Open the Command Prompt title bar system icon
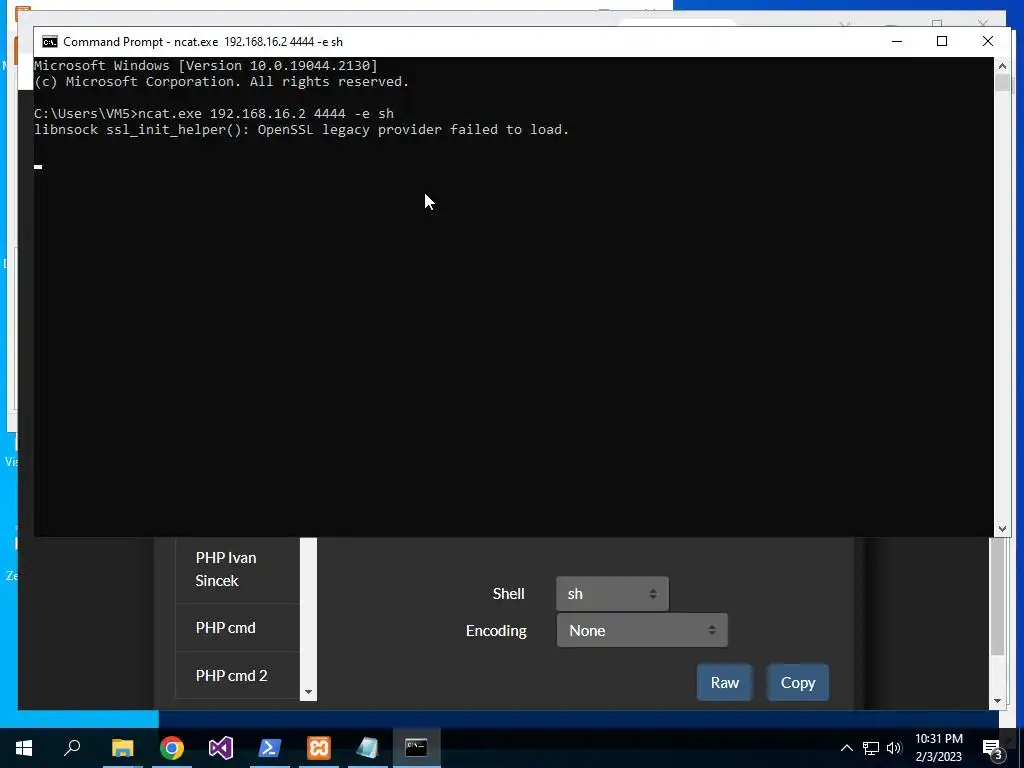This screenshot has height=768, width=1024. pos(50,42)
